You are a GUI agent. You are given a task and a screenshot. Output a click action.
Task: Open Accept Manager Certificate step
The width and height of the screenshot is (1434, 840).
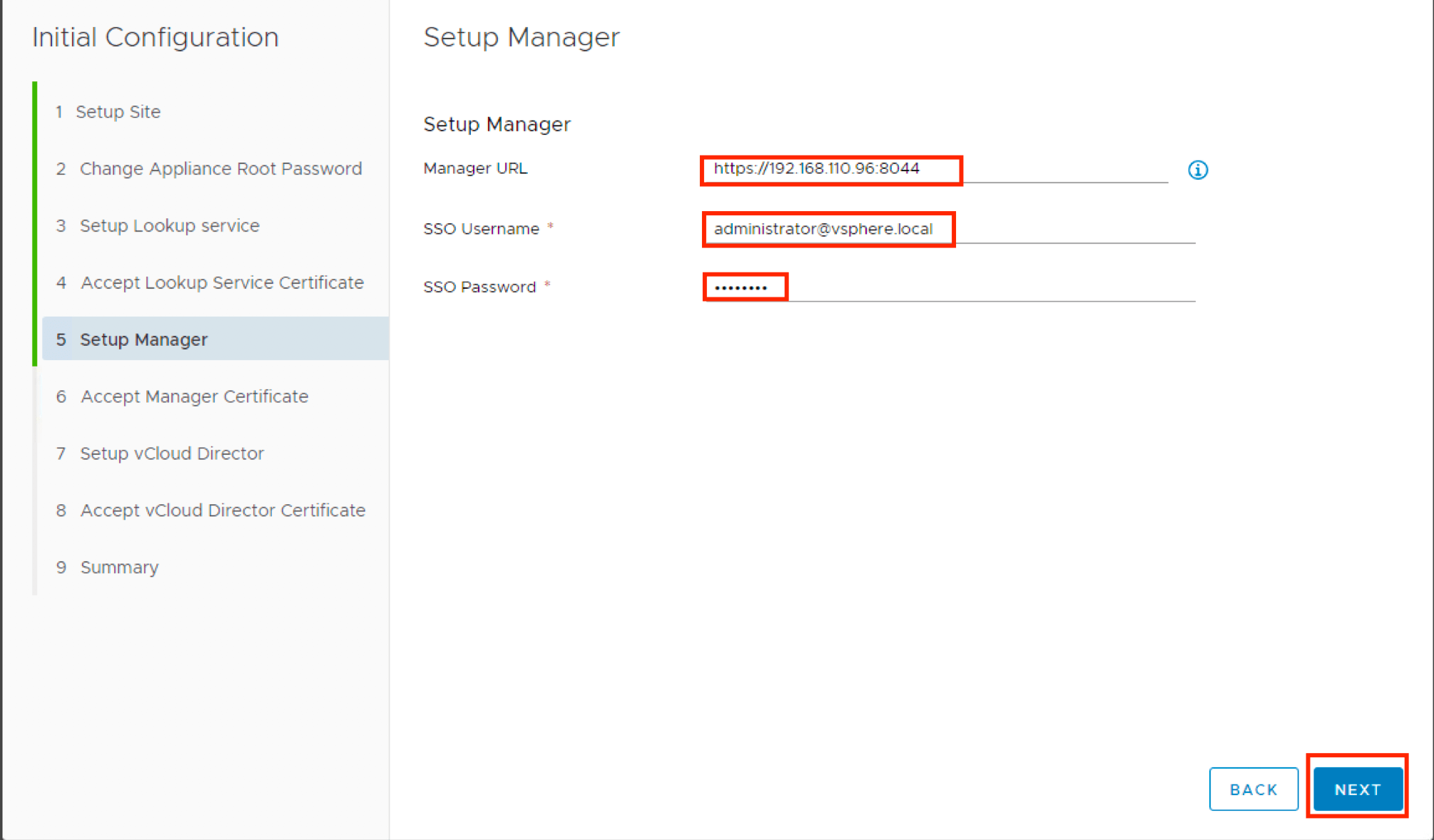pos(194,396)
